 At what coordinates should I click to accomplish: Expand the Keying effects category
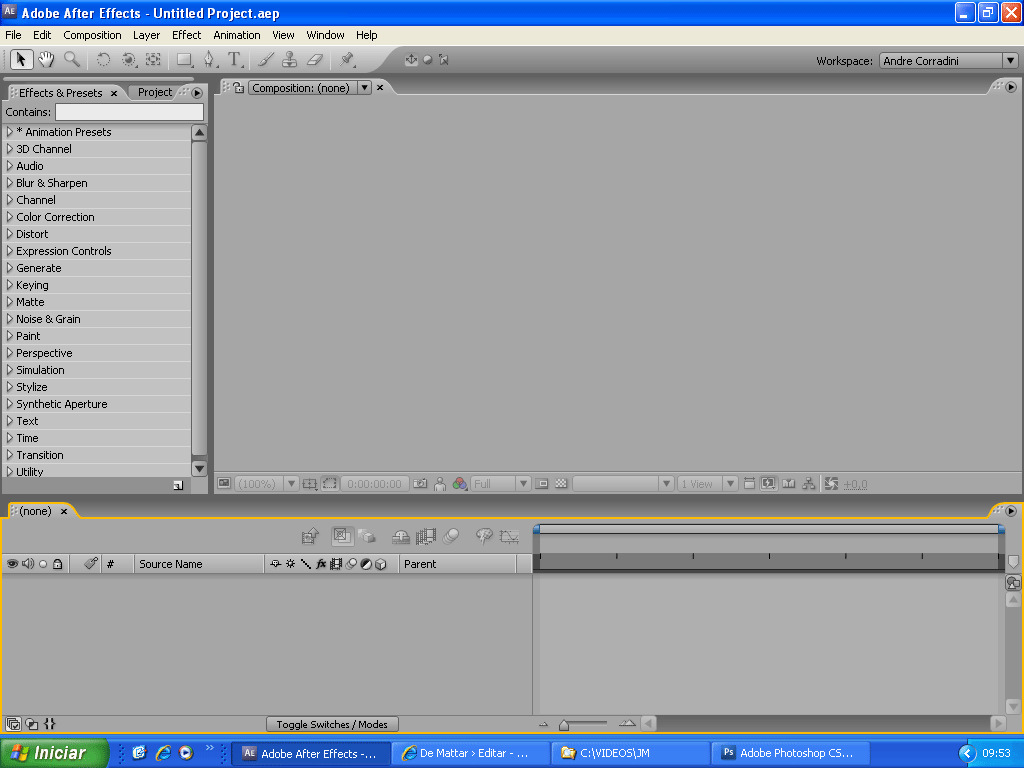pyautogui.click(x=10, y=285)
